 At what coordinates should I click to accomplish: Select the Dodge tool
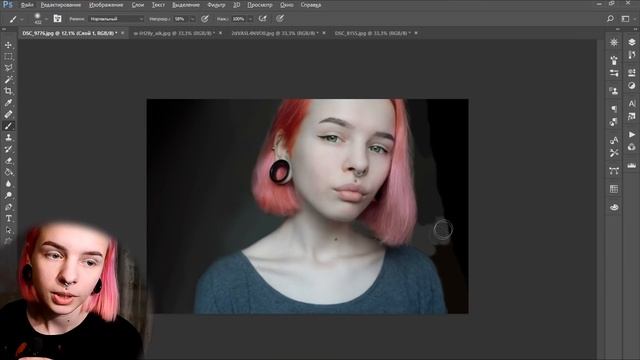8,196
